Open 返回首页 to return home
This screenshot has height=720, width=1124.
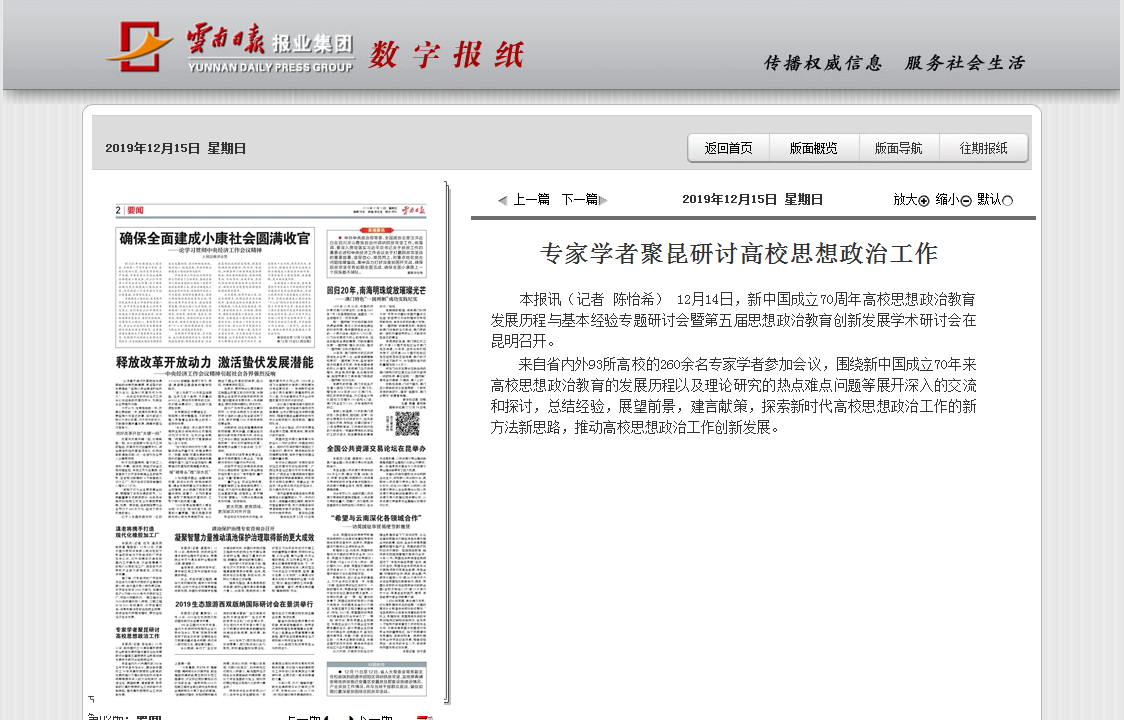pyautogui.click(x=728, y=148)
